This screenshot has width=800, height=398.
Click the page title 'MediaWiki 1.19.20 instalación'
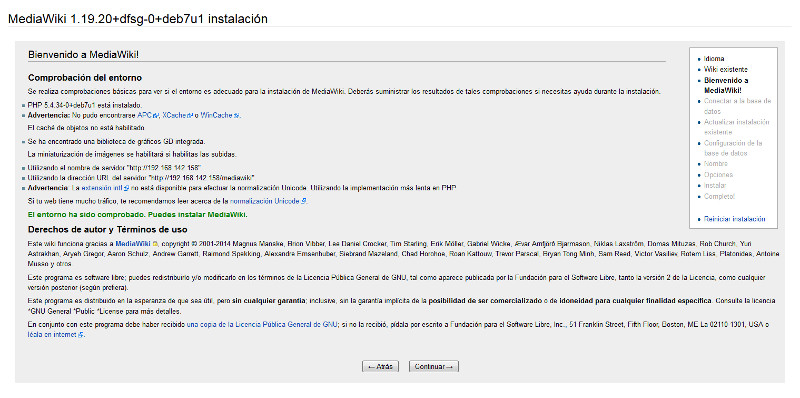138,19
